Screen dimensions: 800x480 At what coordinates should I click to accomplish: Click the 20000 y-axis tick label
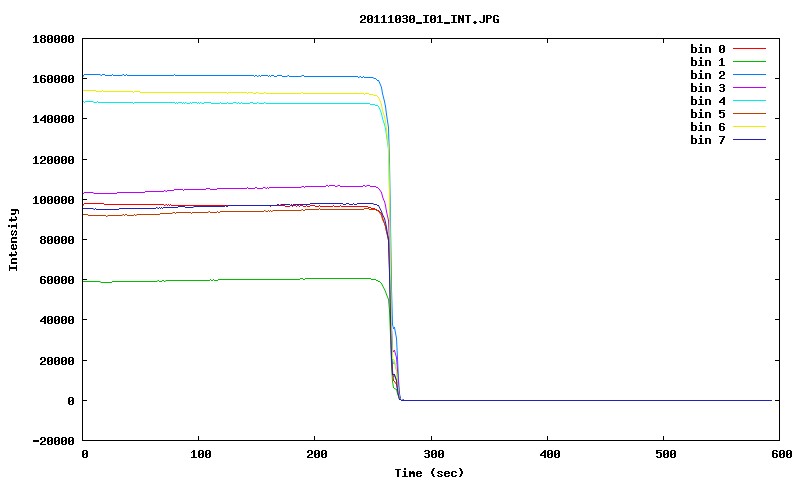coord(57,361)
